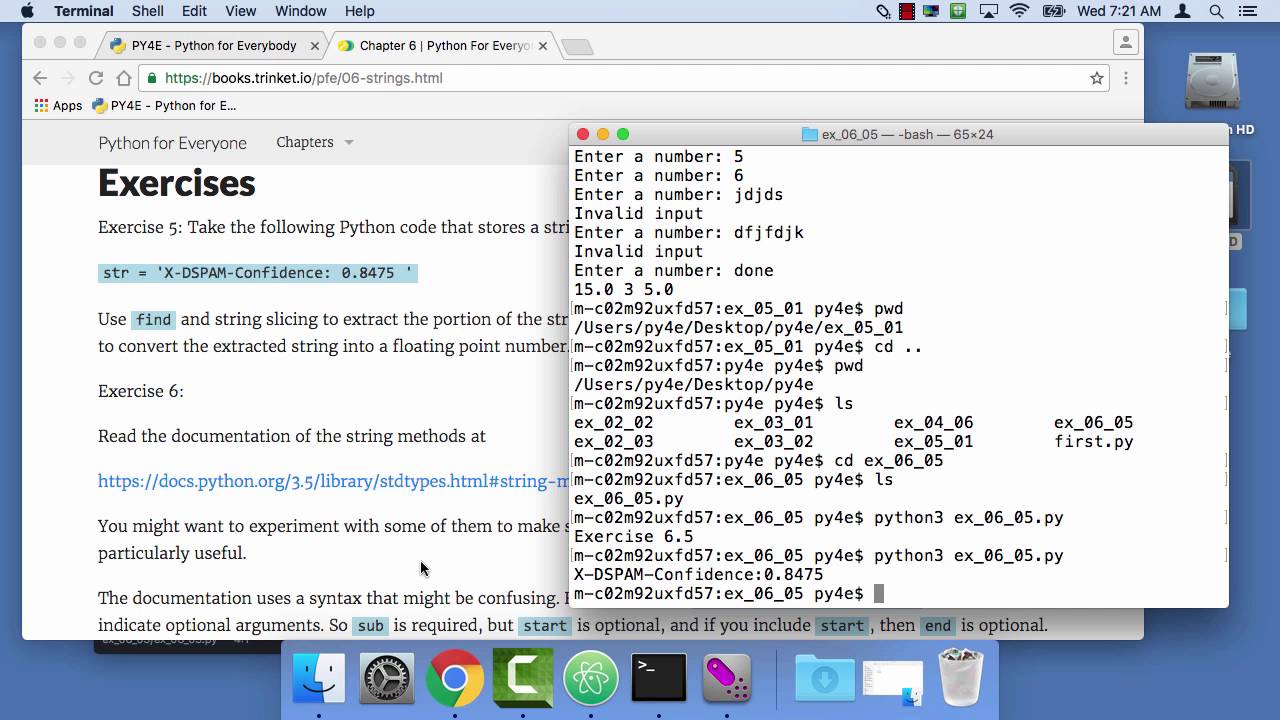Open the purple pill app in the Dock
The height and width of the screenshot is (720, 1280).
727,678
